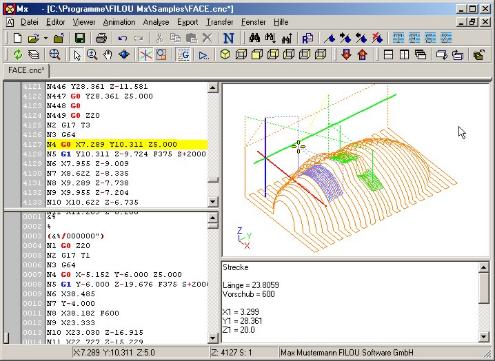This screenshot has height=361, width=495.
Task: Open the Transfer menu
Action: pos(219,22)
